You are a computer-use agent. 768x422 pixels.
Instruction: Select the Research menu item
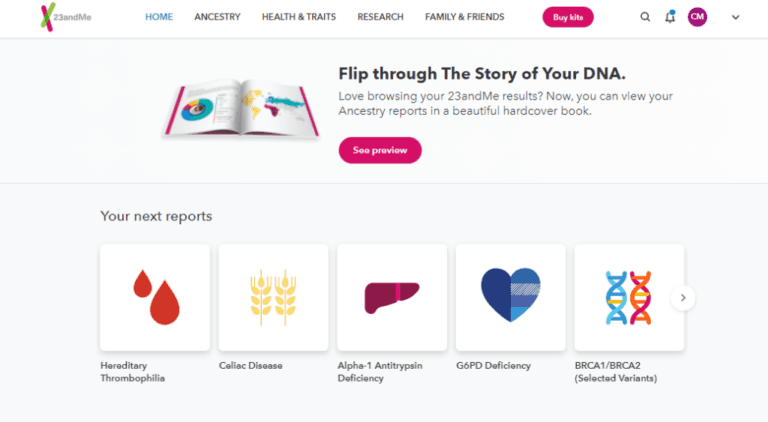tap(381, 17)
